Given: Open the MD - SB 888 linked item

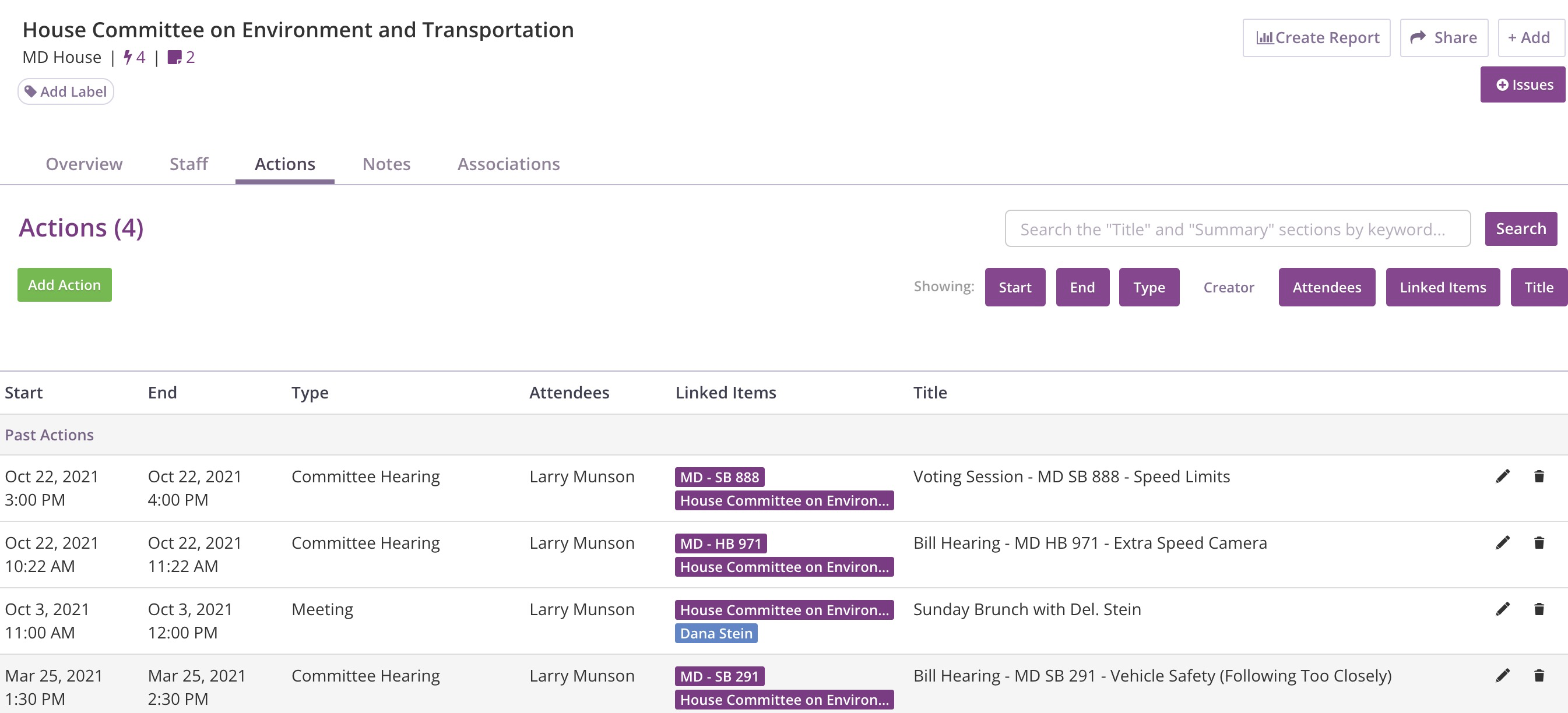Looking at the screenshot, I should [x=719, y=477].
